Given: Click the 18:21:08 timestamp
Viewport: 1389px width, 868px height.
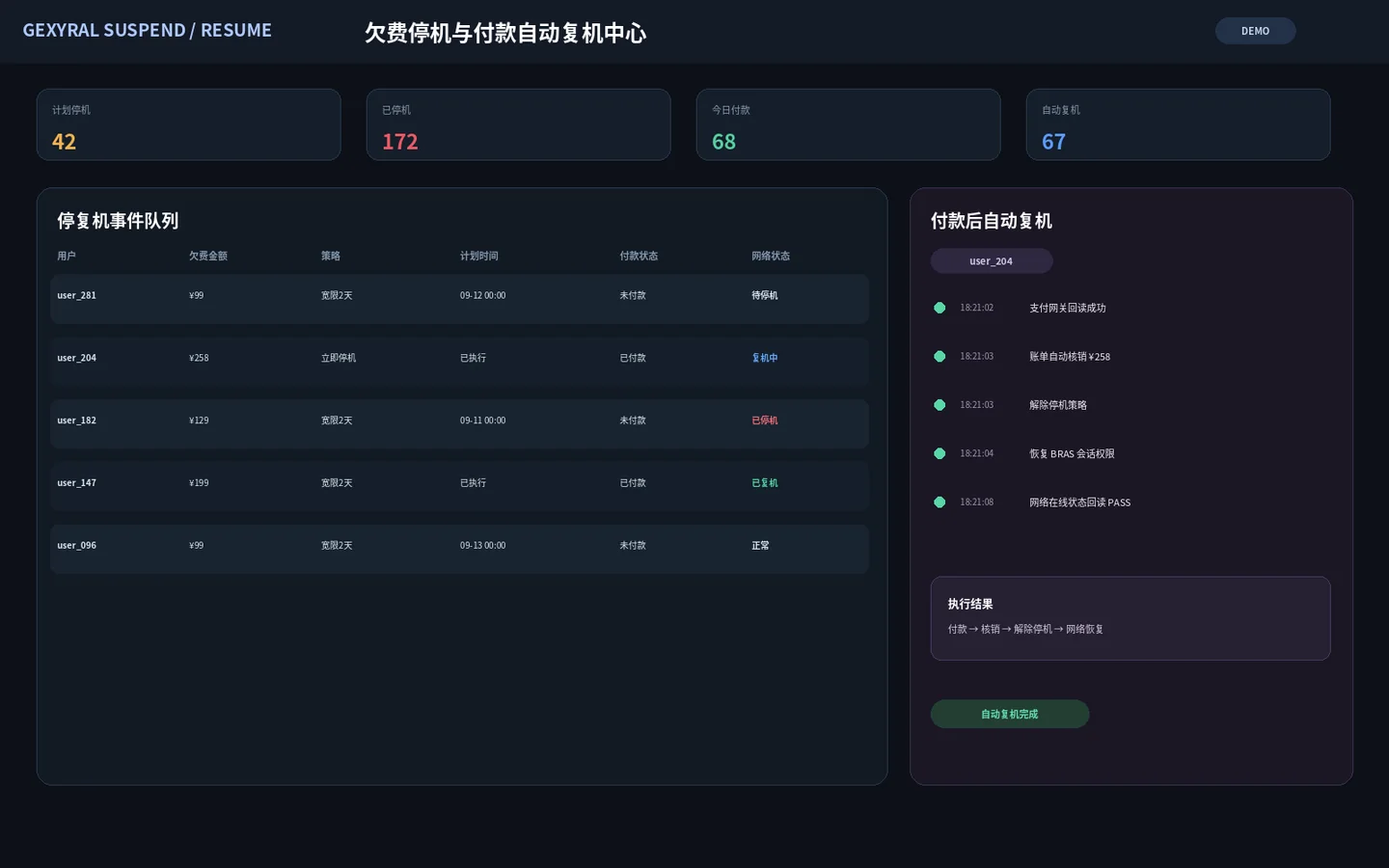Looking at the screenshot, I should point(976,502).
